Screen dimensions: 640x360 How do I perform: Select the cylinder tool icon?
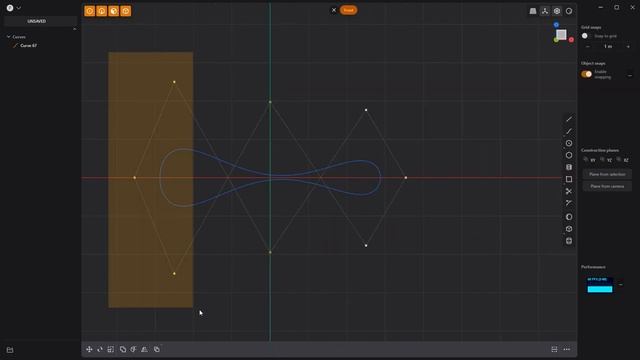click(569, 167)
